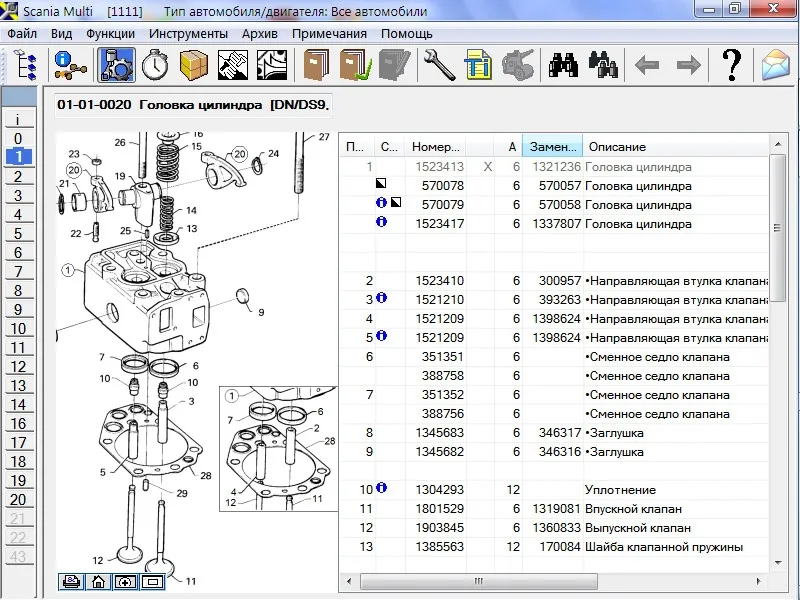Click the black and white horn graphic icon
This screenshot has width=800, height=600.
[272, 65]
